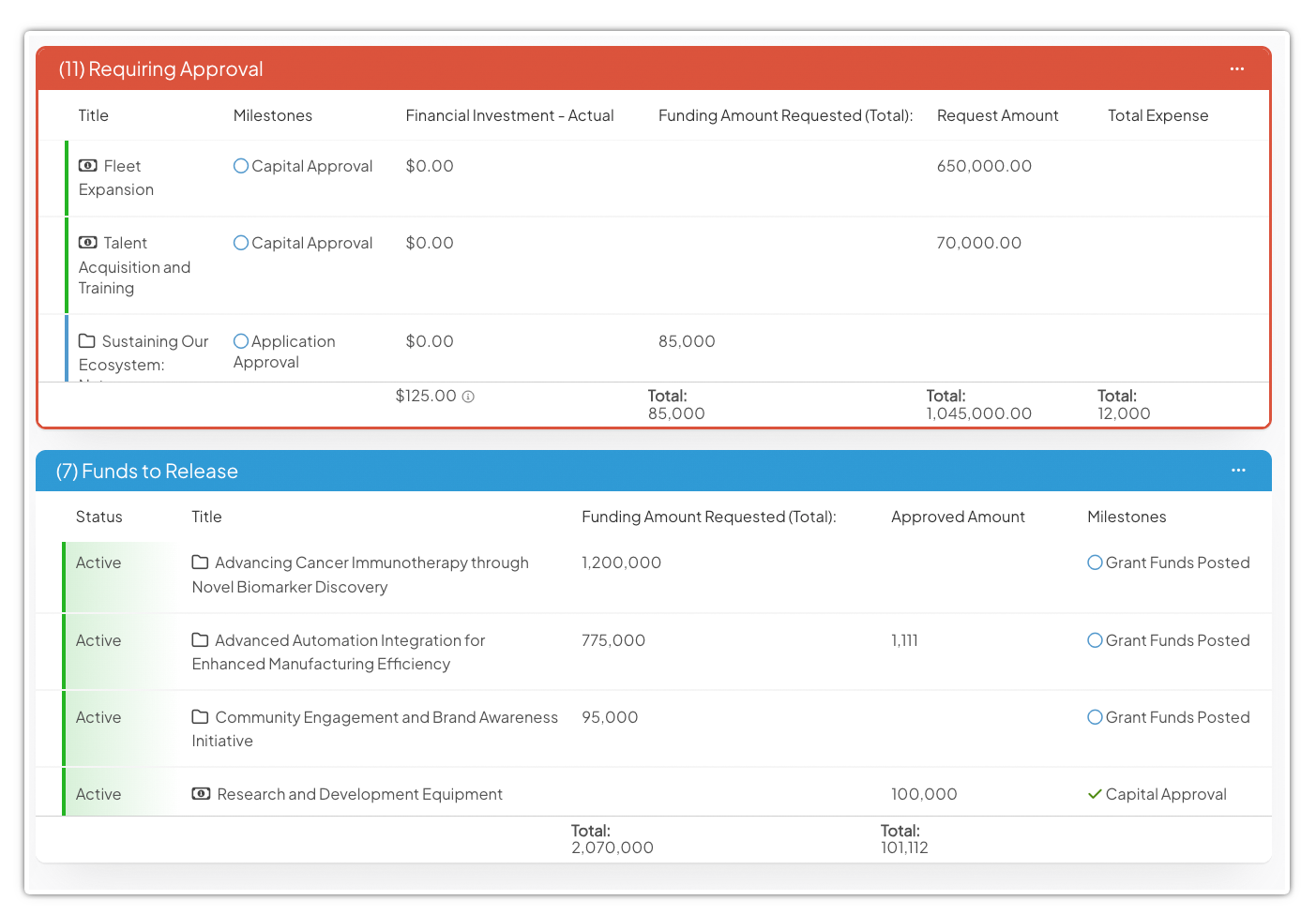Click the Milestones column header in Requiring Approval
The width and height of the screenshot is (1316, 915).
[272, 115]
